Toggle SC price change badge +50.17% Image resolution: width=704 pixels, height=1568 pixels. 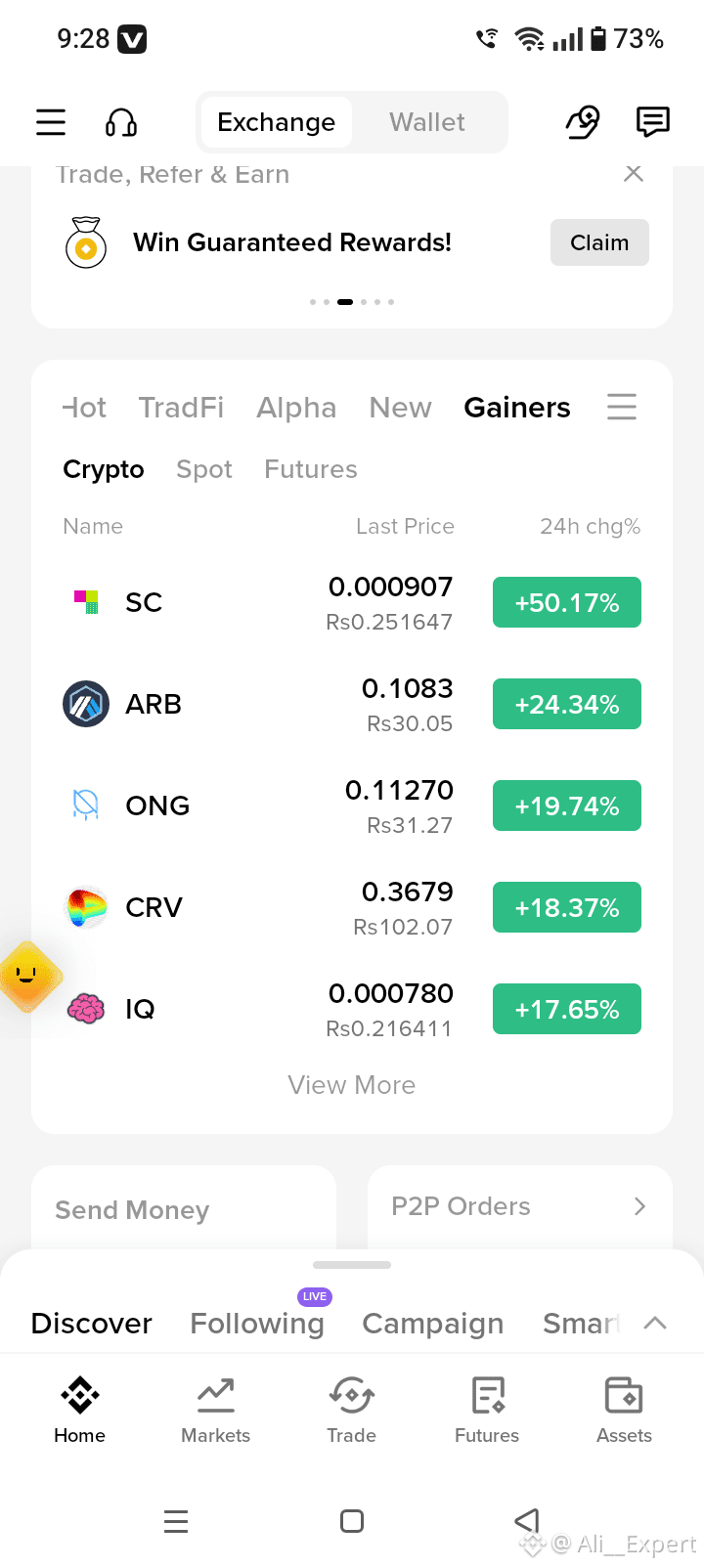567,602
